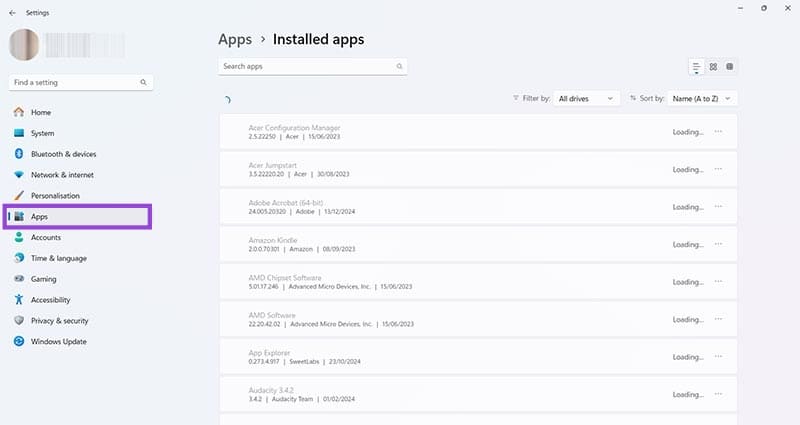Screen dimensions: 800x425
Task: Click the AMD Software app name
Action: click(272, 315)
